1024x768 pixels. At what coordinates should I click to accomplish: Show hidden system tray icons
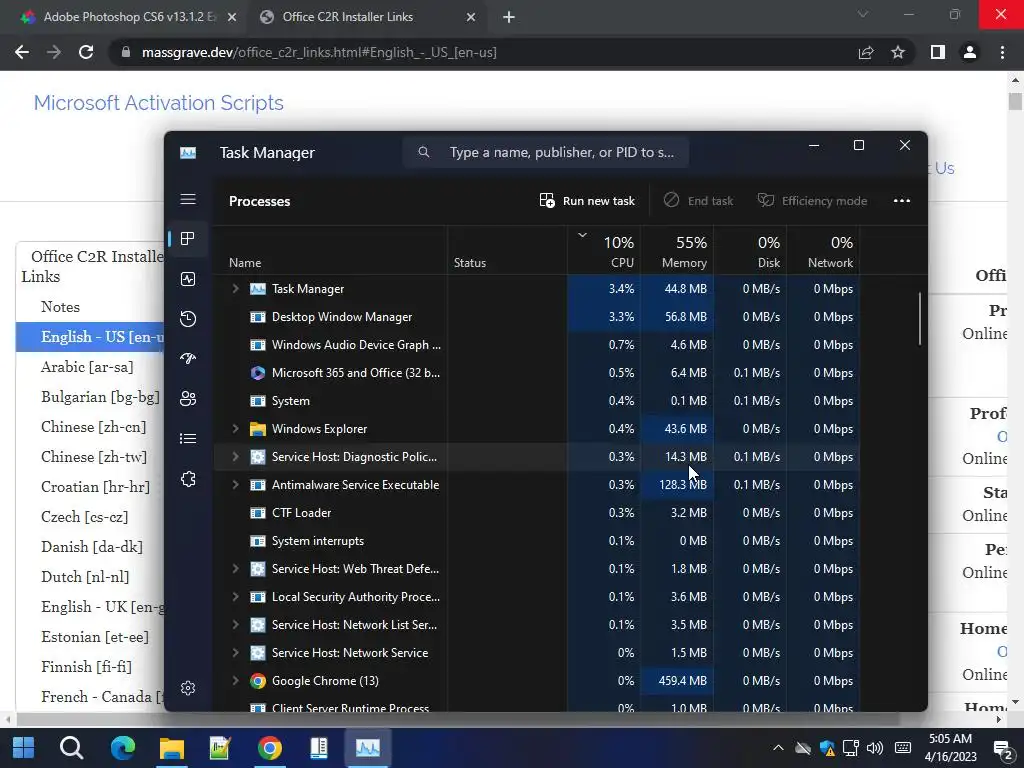(x=778, y=748)
